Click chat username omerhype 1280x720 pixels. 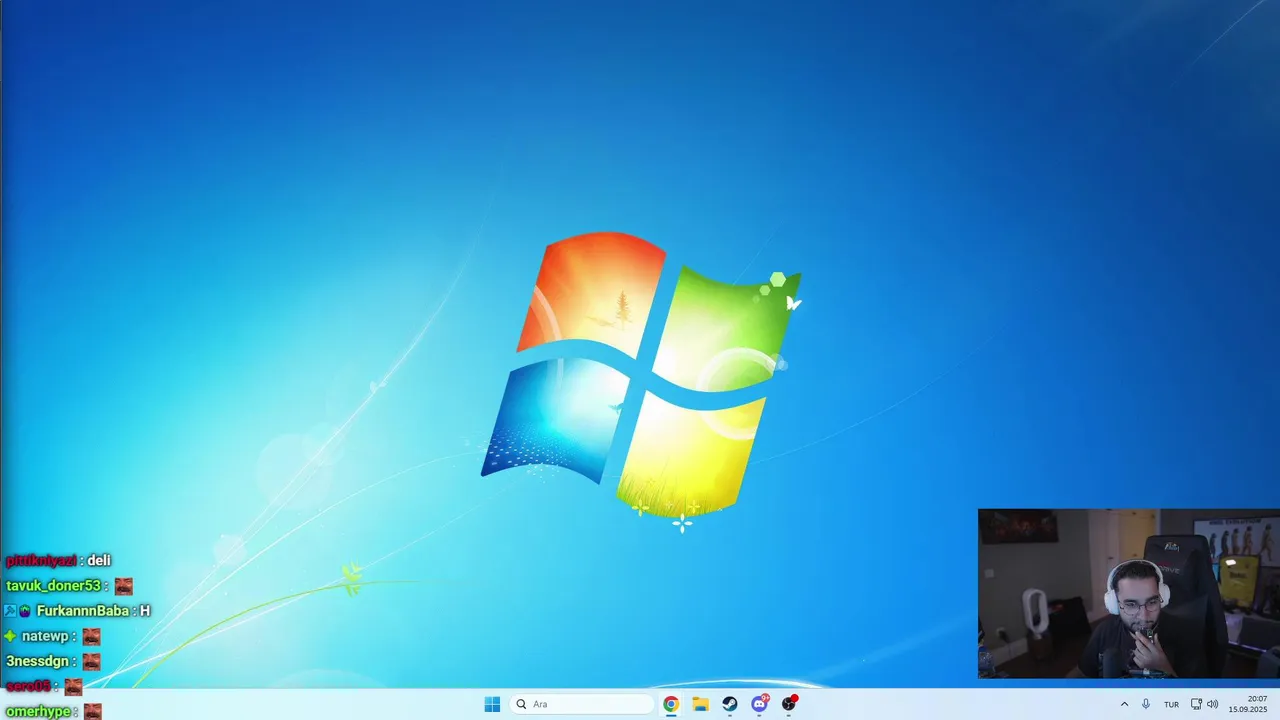pyautogui.click(x=39, y=711)
